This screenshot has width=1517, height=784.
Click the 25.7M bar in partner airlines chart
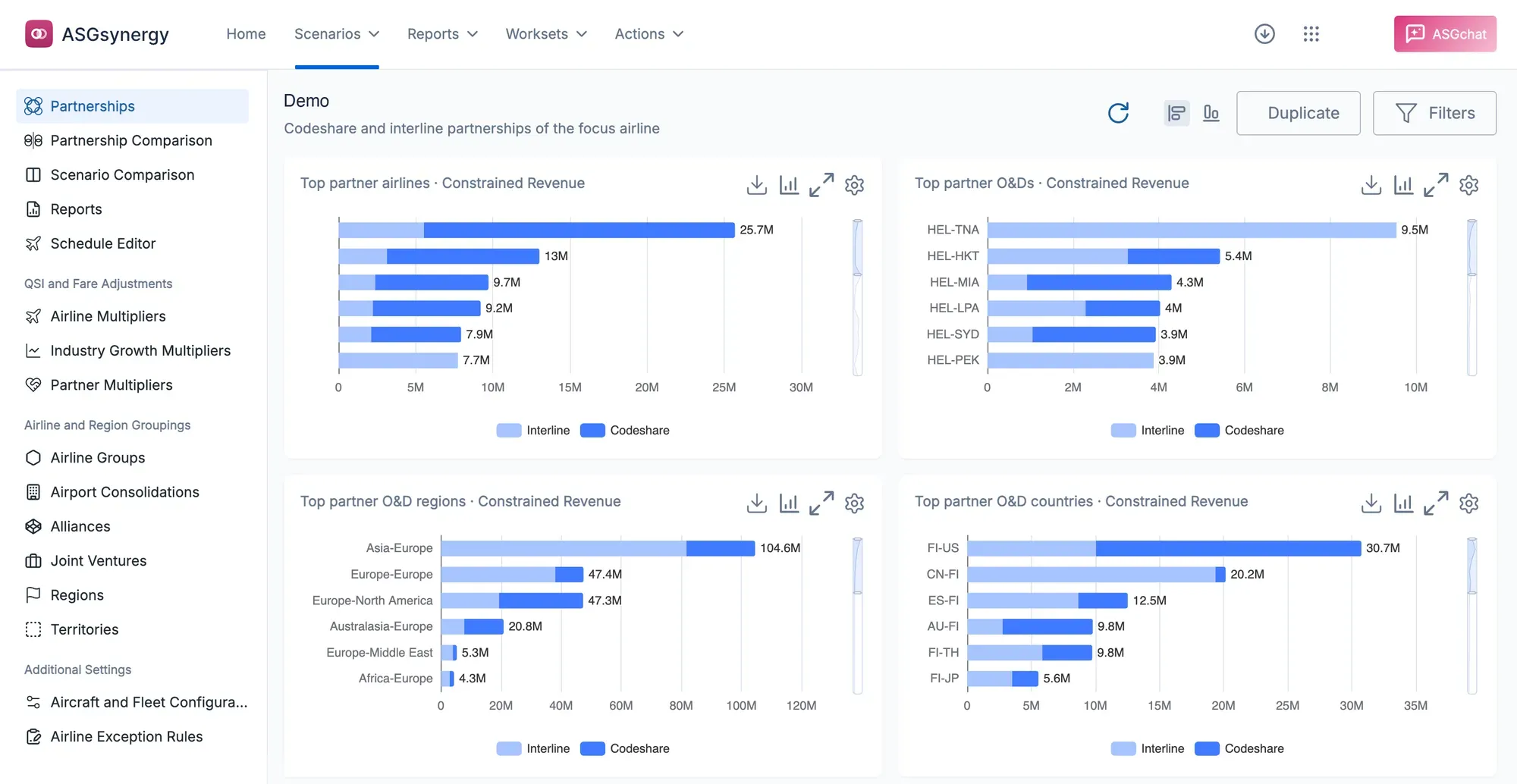click(x=537, y=230)
